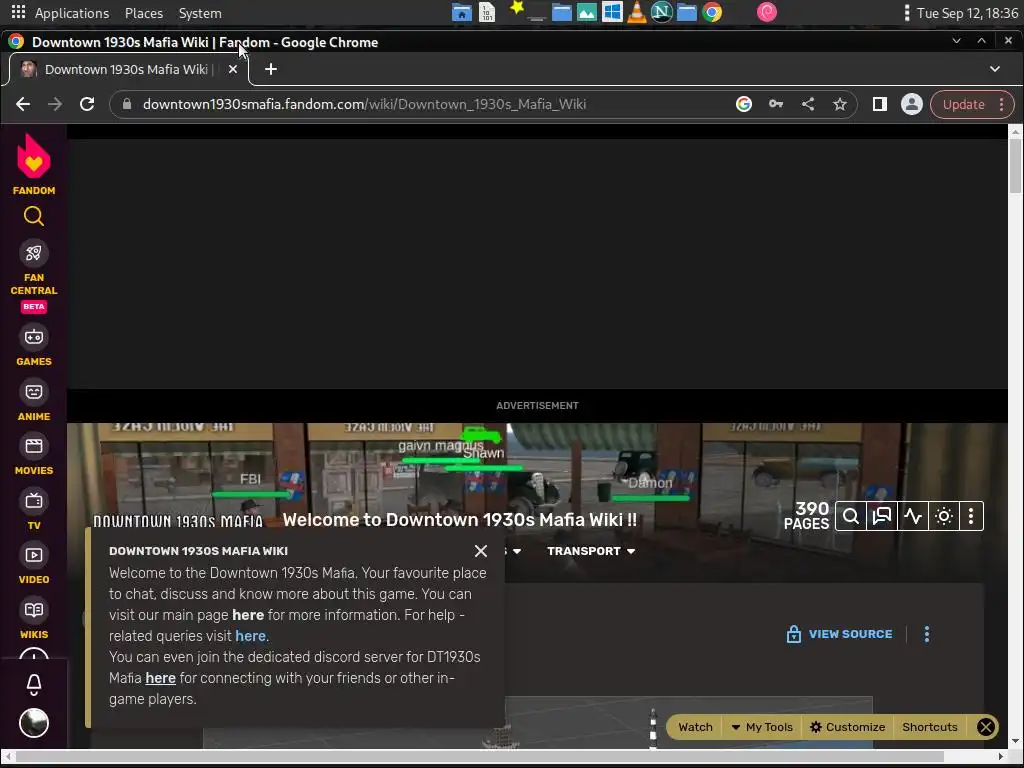Viewport: 1024px width, 768px height.
Task: Launch Chrome from the top panel
Action: (x=712, y=12)
